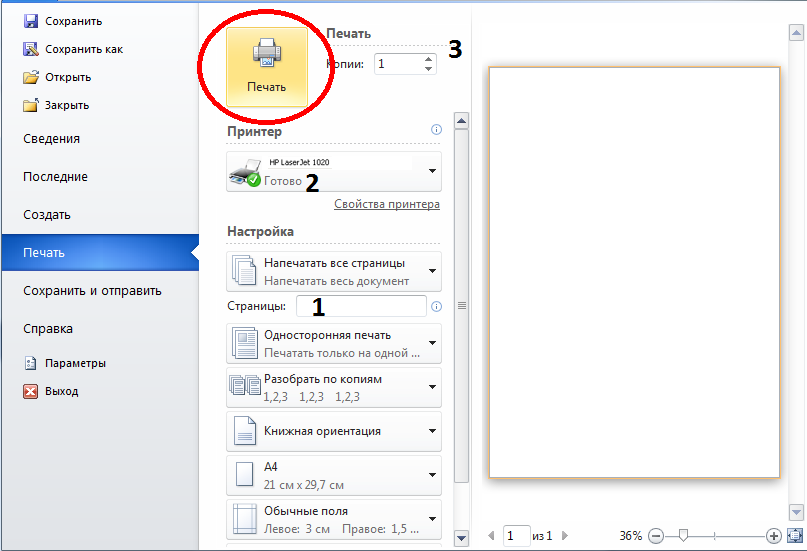
Task: Select Сохранить как menu item
Action: tap(84, 49)
